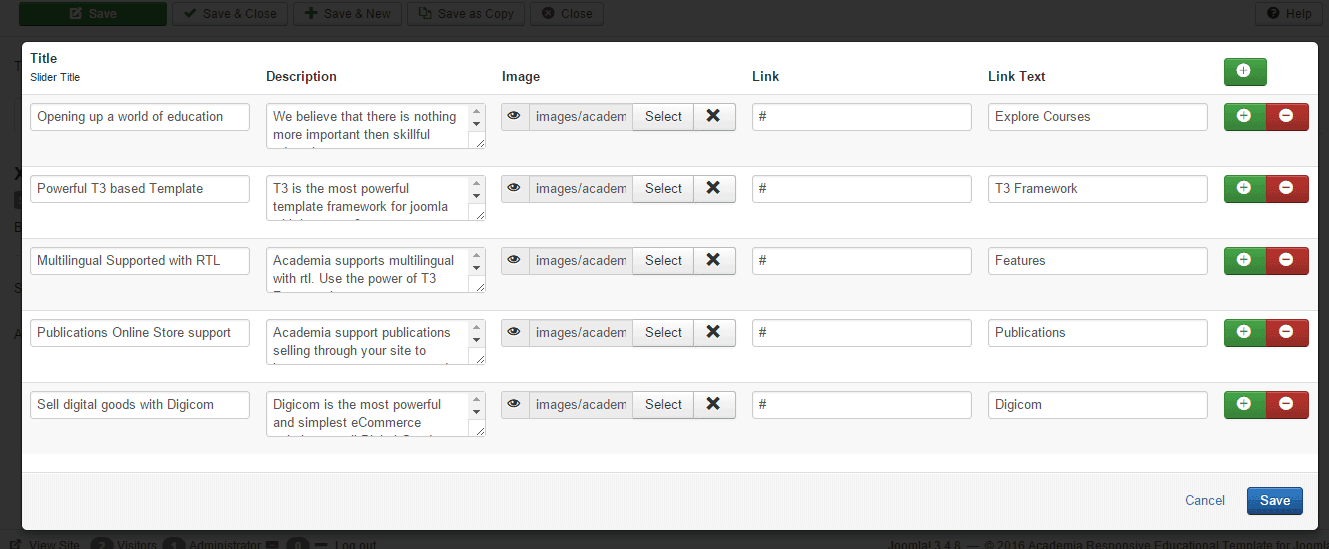This screenshot has height=549, width=1329.
Task: Select image for the Publications row
Action: point(662,332)
